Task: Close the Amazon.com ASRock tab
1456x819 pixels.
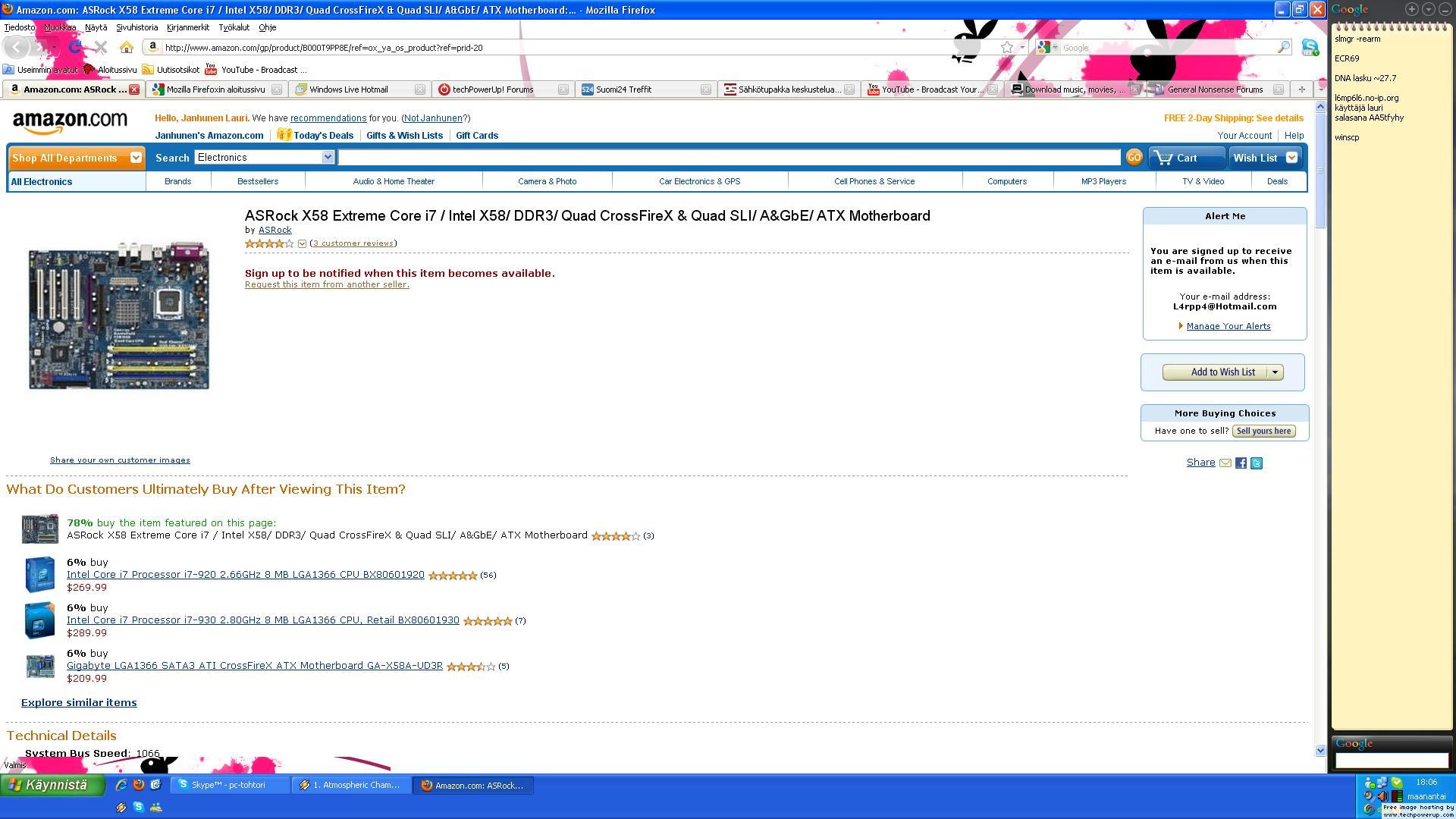Action: 134,89
